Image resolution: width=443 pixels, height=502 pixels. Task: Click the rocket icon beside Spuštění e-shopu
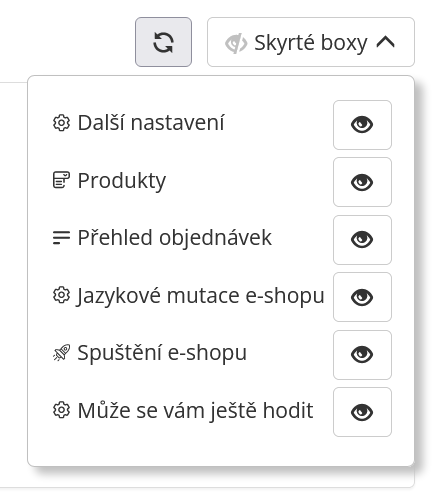click(61, 353)
